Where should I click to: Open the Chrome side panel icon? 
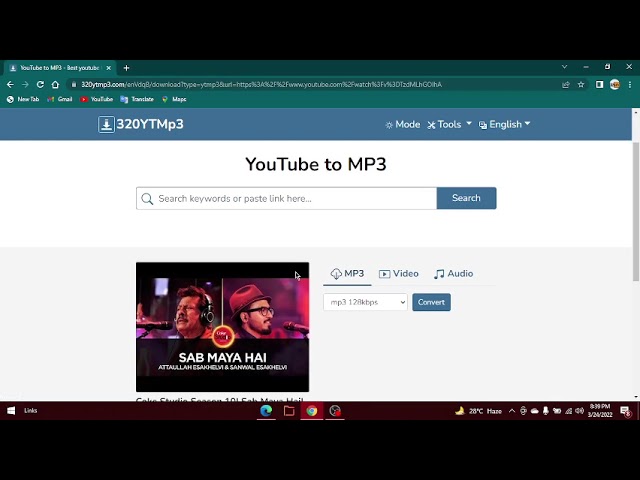click(599, 84)
